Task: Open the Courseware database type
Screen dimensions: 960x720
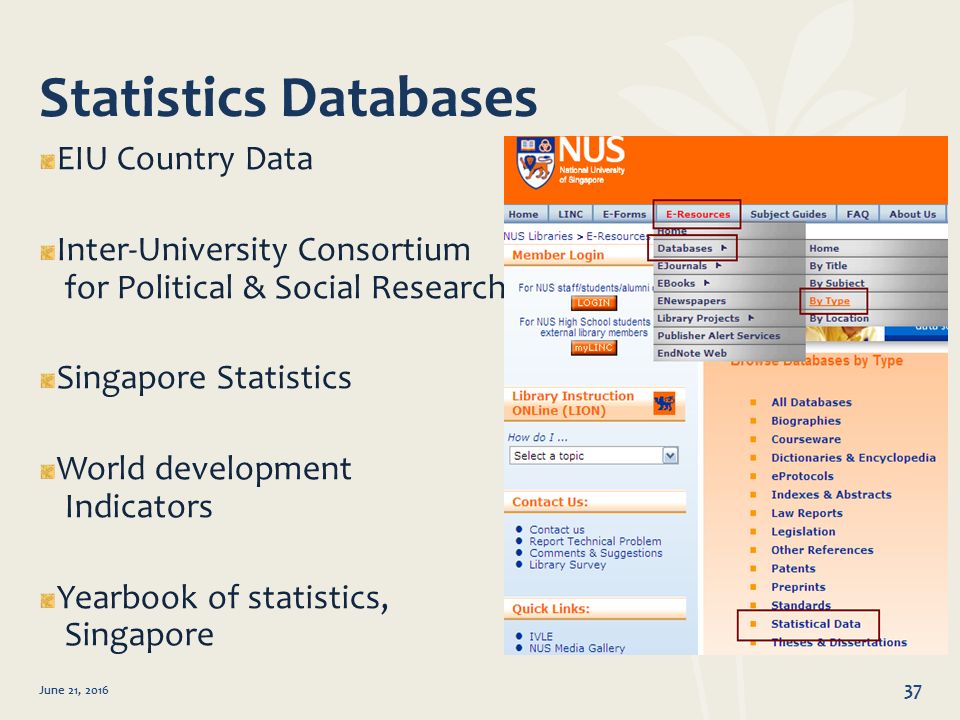Action: (x=806, y=439)
